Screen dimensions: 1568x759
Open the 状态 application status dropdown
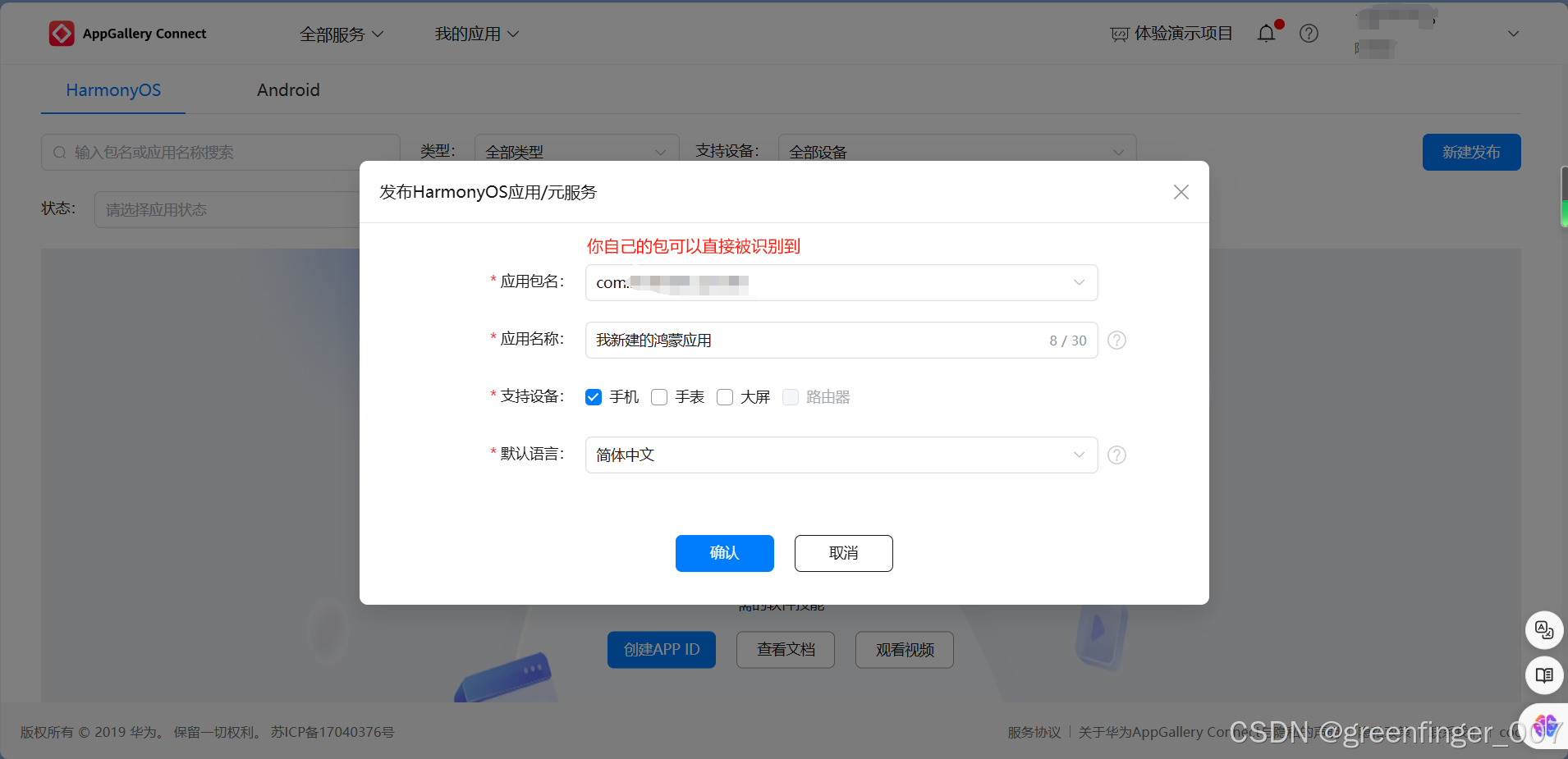[x=227, y=209]
